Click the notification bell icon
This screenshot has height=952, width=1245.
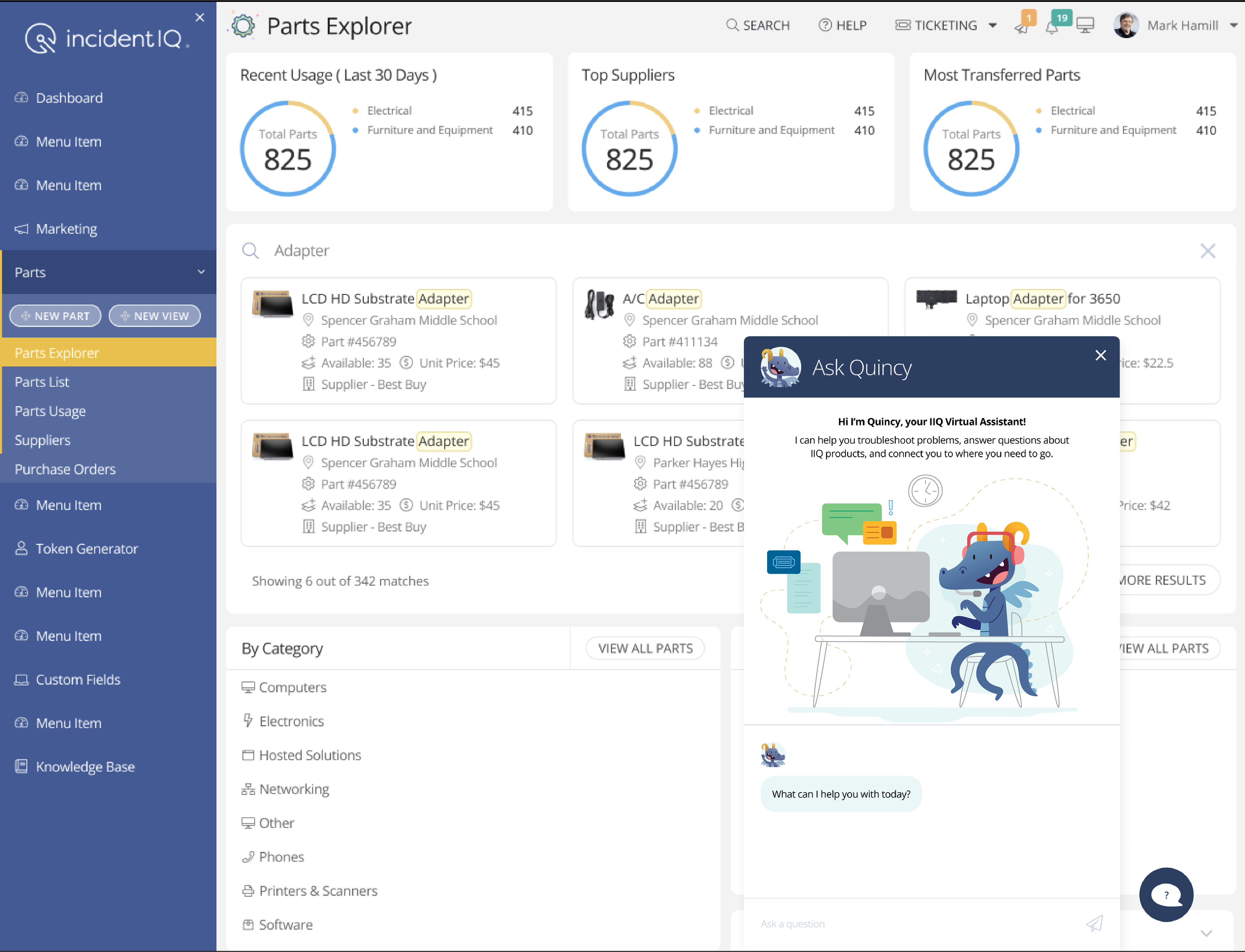(x=1052, y=27)
